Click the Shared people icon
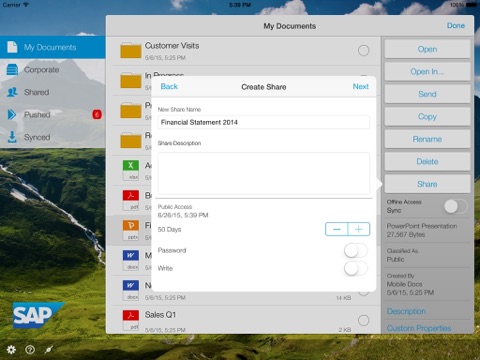Screen dimensions: 480x360 point(12,92)
